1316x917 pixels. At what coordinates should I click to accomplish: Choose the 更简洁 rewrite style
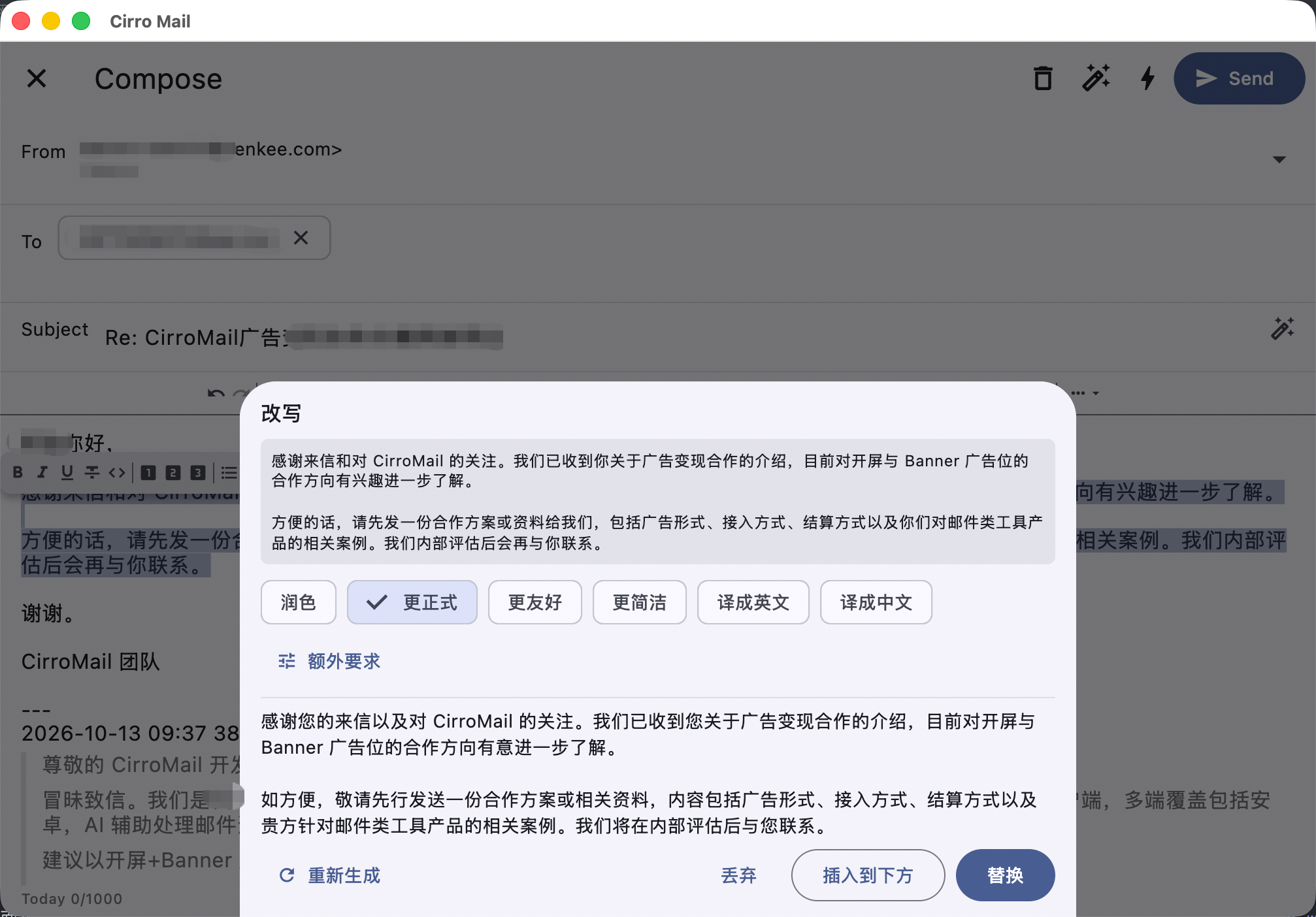[x=640, y=602]
